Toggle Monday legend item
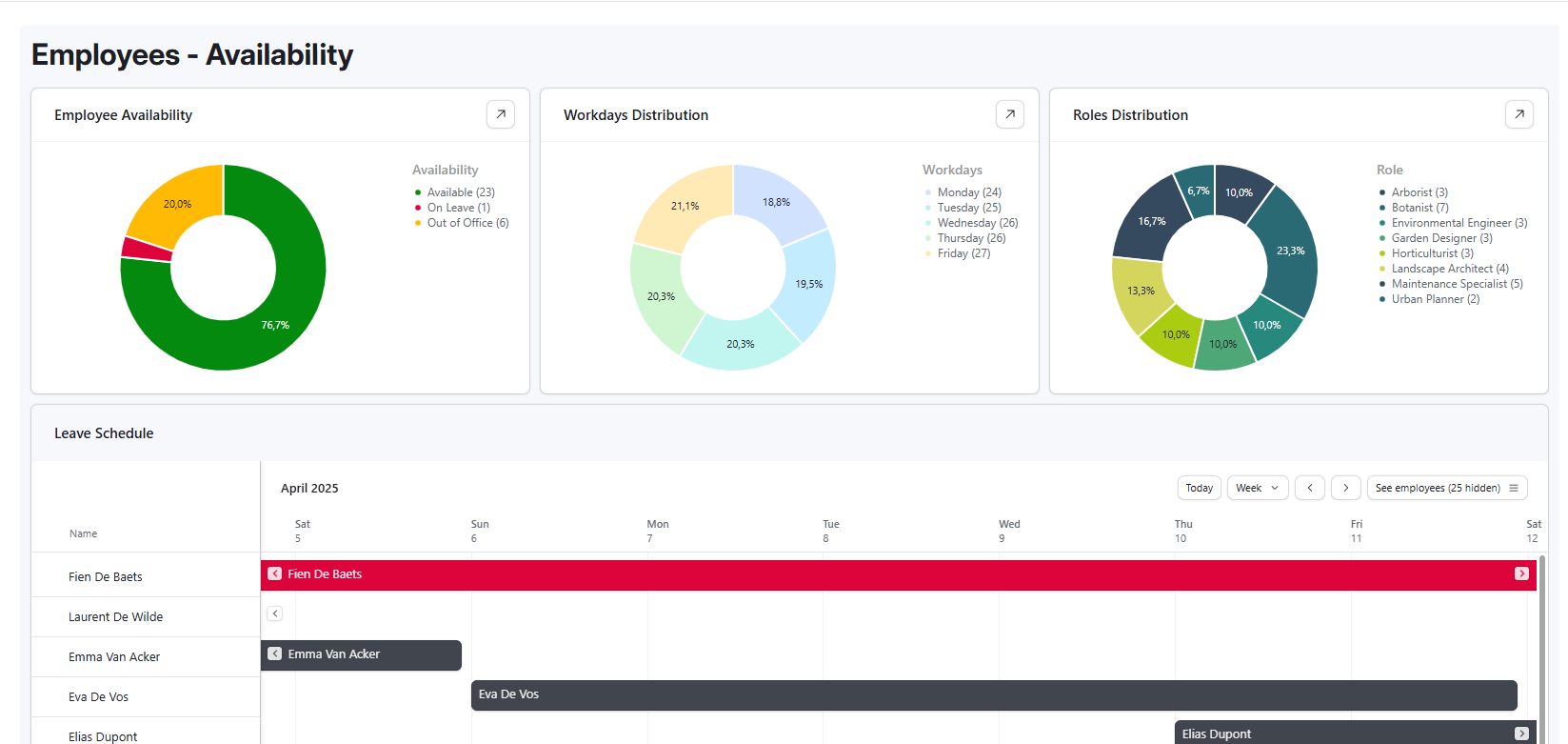Viewport: 1568px width, 744px height. [963, 192]
